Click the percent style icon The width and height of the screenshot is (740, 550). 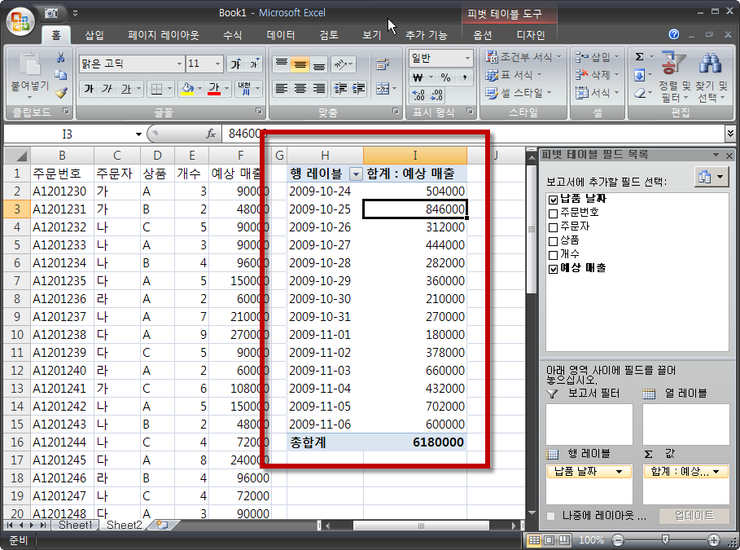coord(446,77)
